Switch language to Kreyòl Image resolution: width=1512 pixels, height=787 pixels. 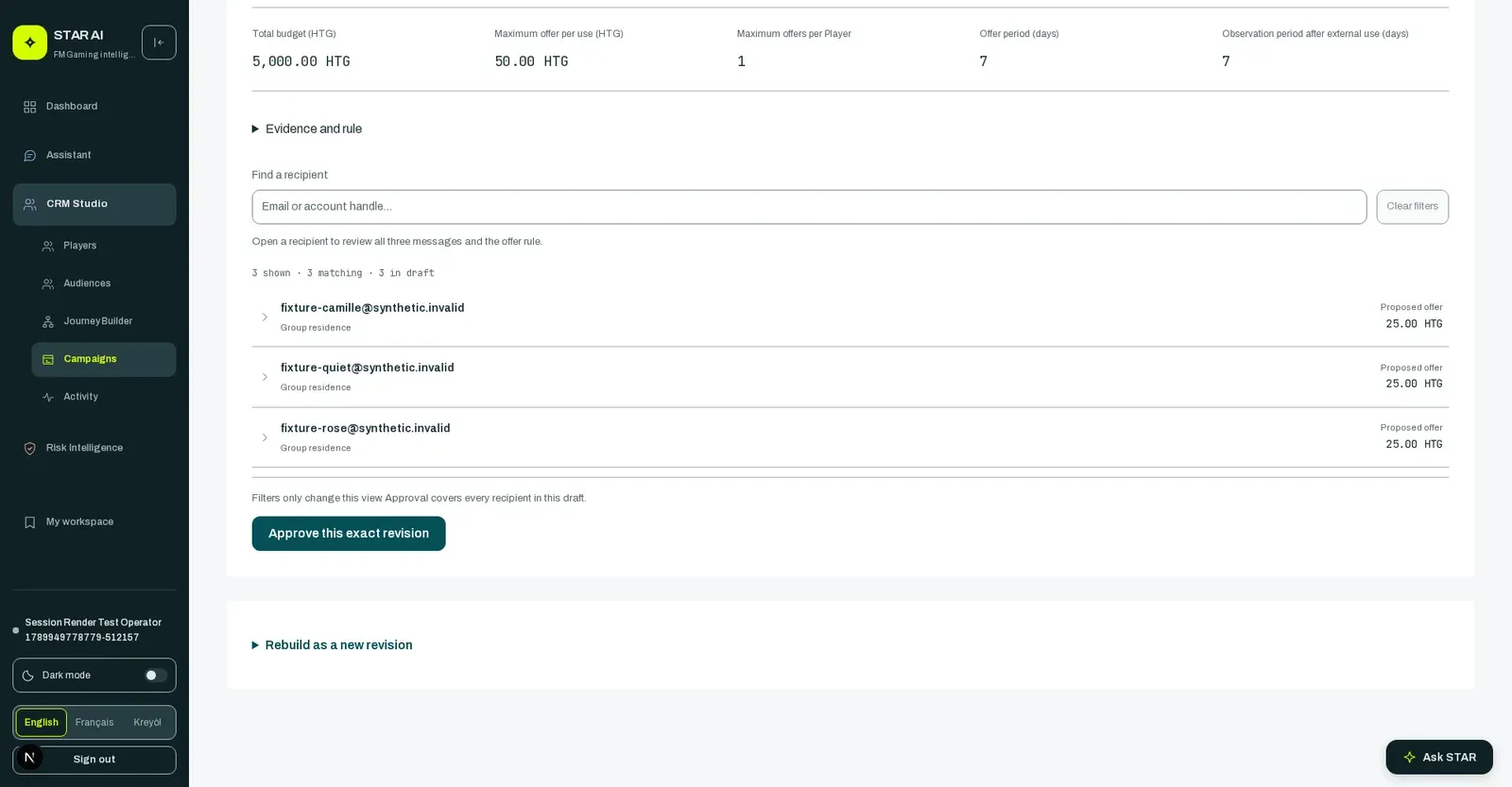[x=147, y=723]
